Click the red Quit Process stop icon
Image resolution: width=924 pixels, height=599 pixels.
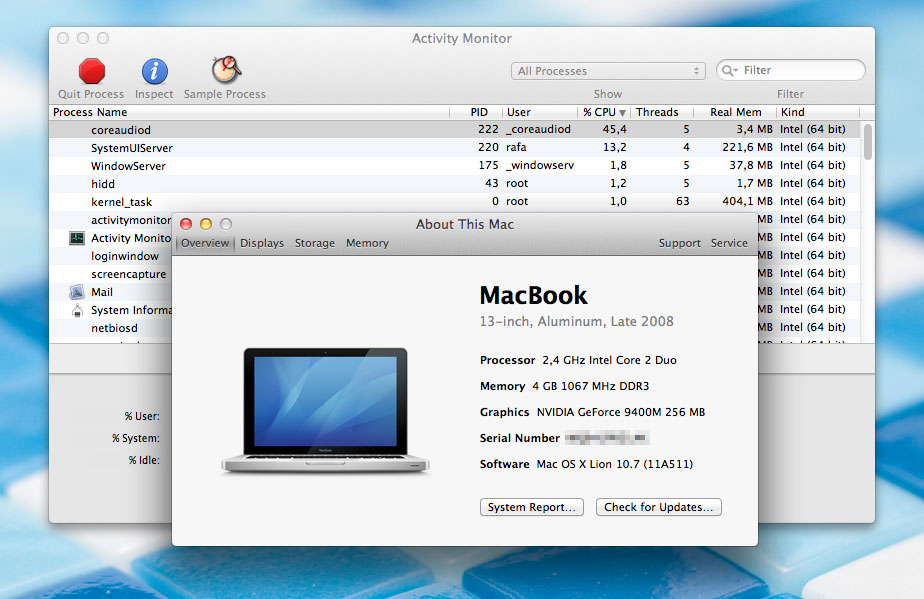click(92, 71)
